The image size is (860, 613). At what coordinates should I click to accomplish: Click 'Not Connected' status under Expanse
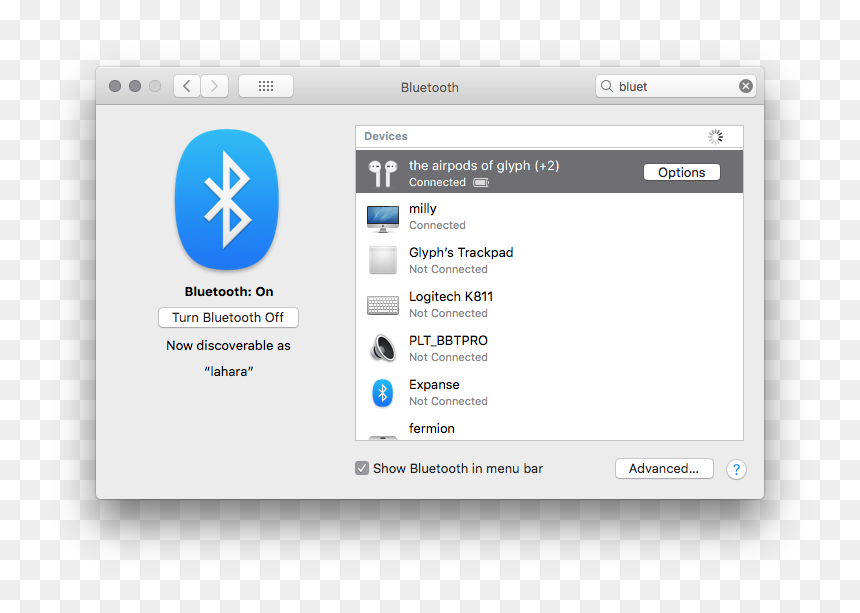448,401
